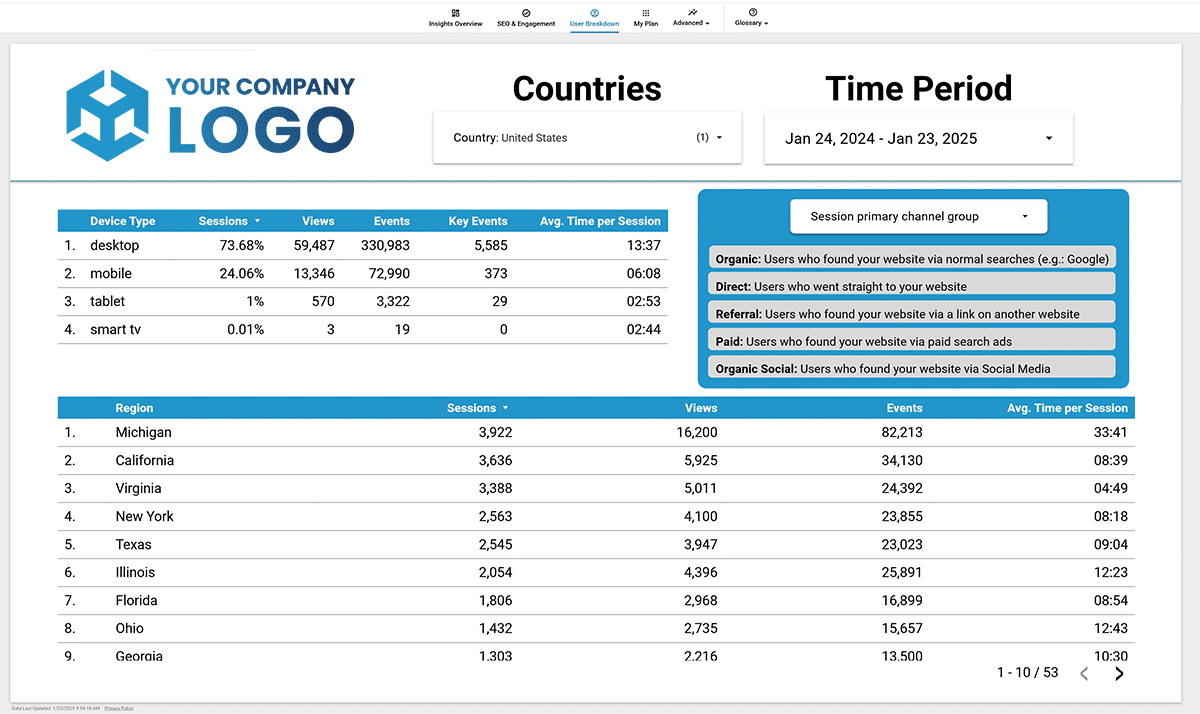Click the Glossary question mark icon
This screenshot has height=714, width=1200.
pyautogui.click(x=752, y=12)
